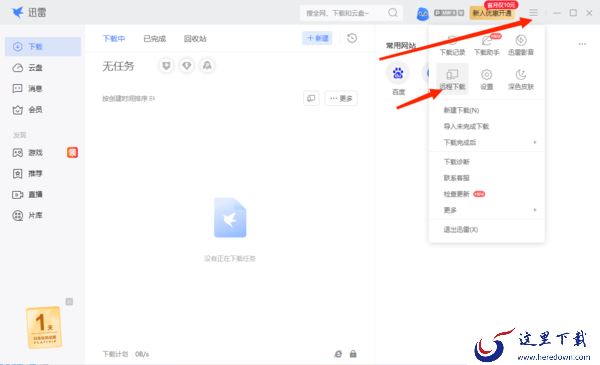600x365 pixels.
Task: Hit the magnifier search icon
Action: tap(393, 13)
